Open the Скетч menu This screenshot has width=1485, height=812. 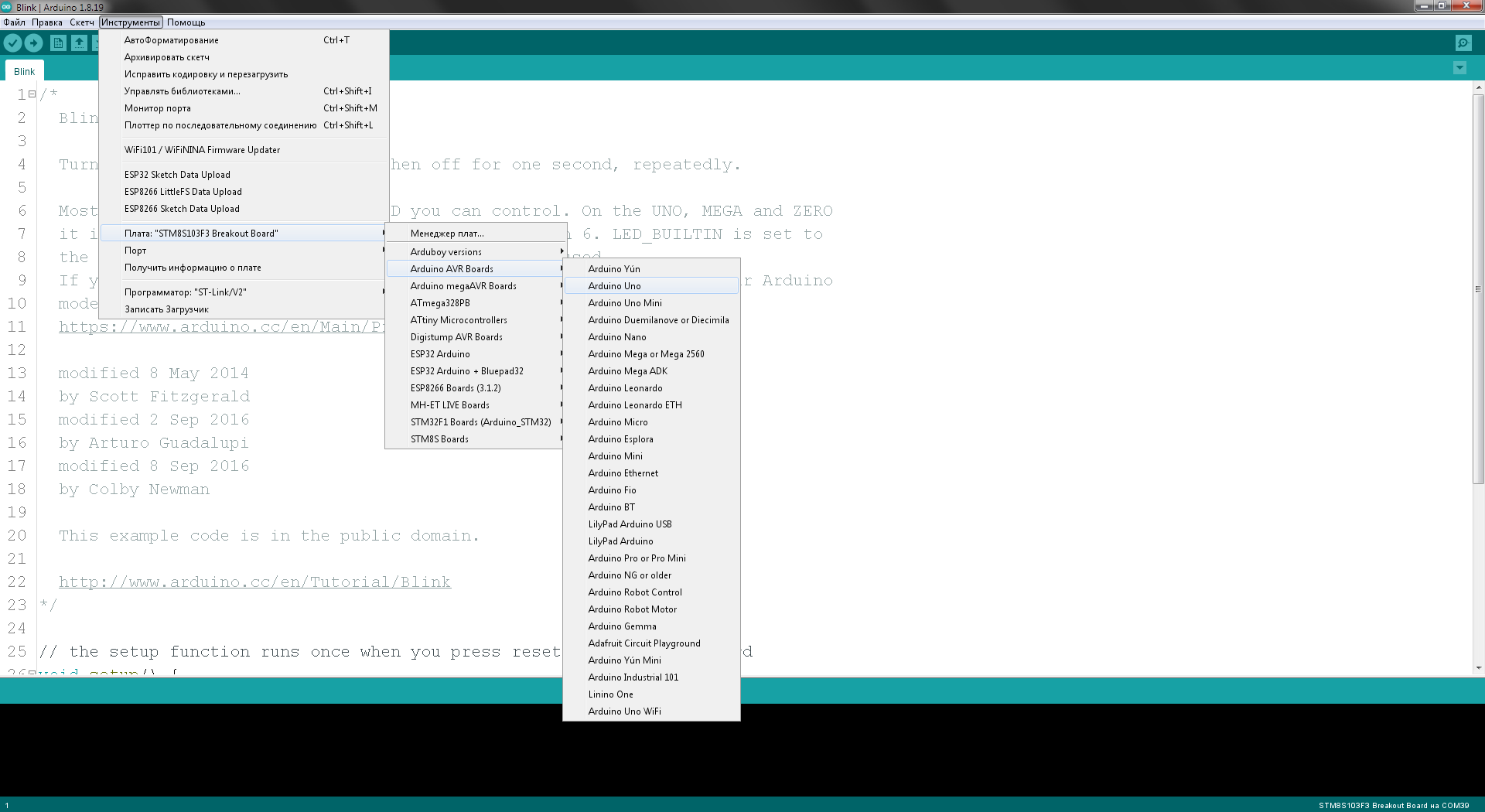82,22
